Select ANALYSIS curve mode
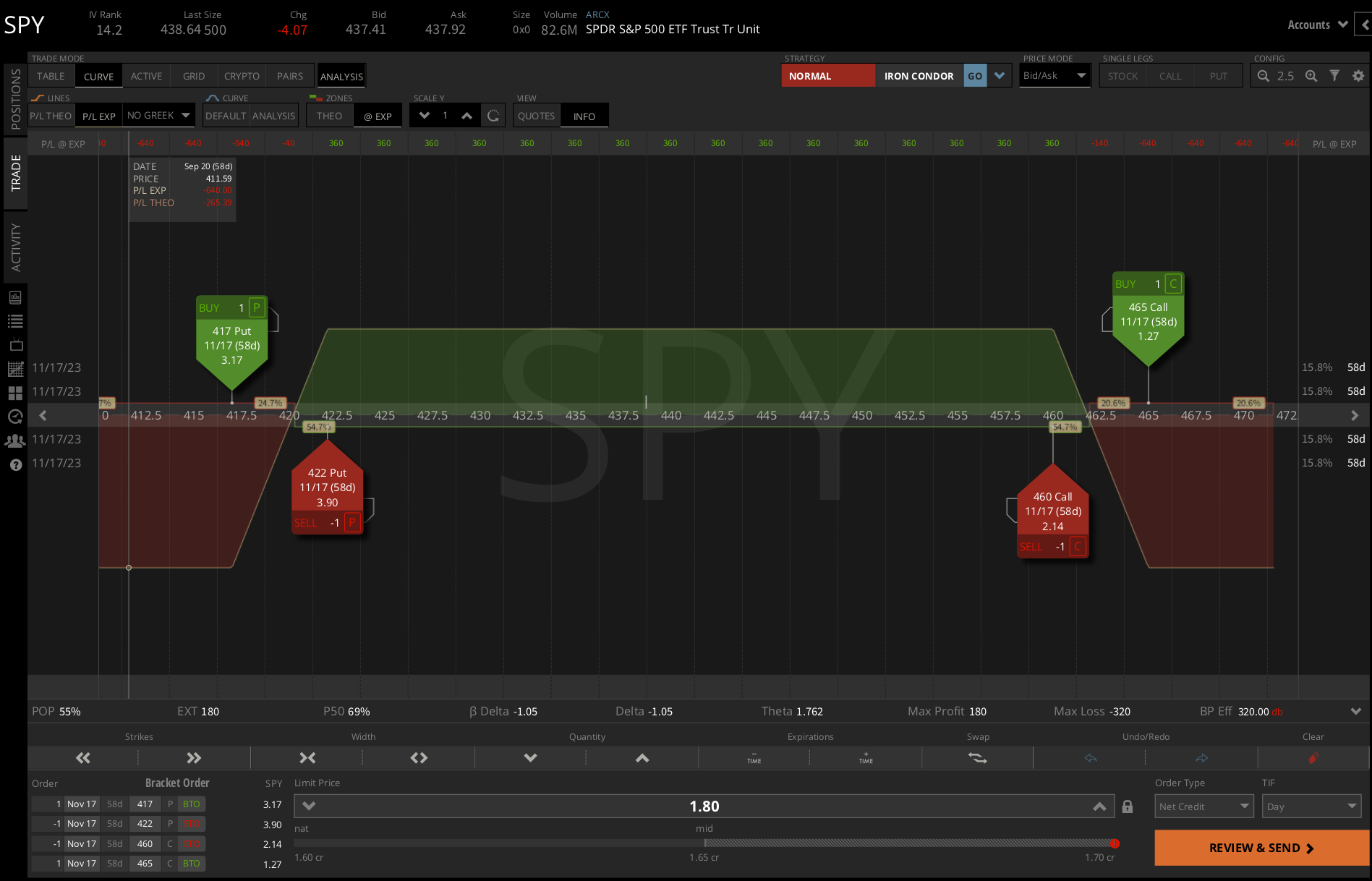The width and height of the screenshot is (1372, 881). (273, 116)
